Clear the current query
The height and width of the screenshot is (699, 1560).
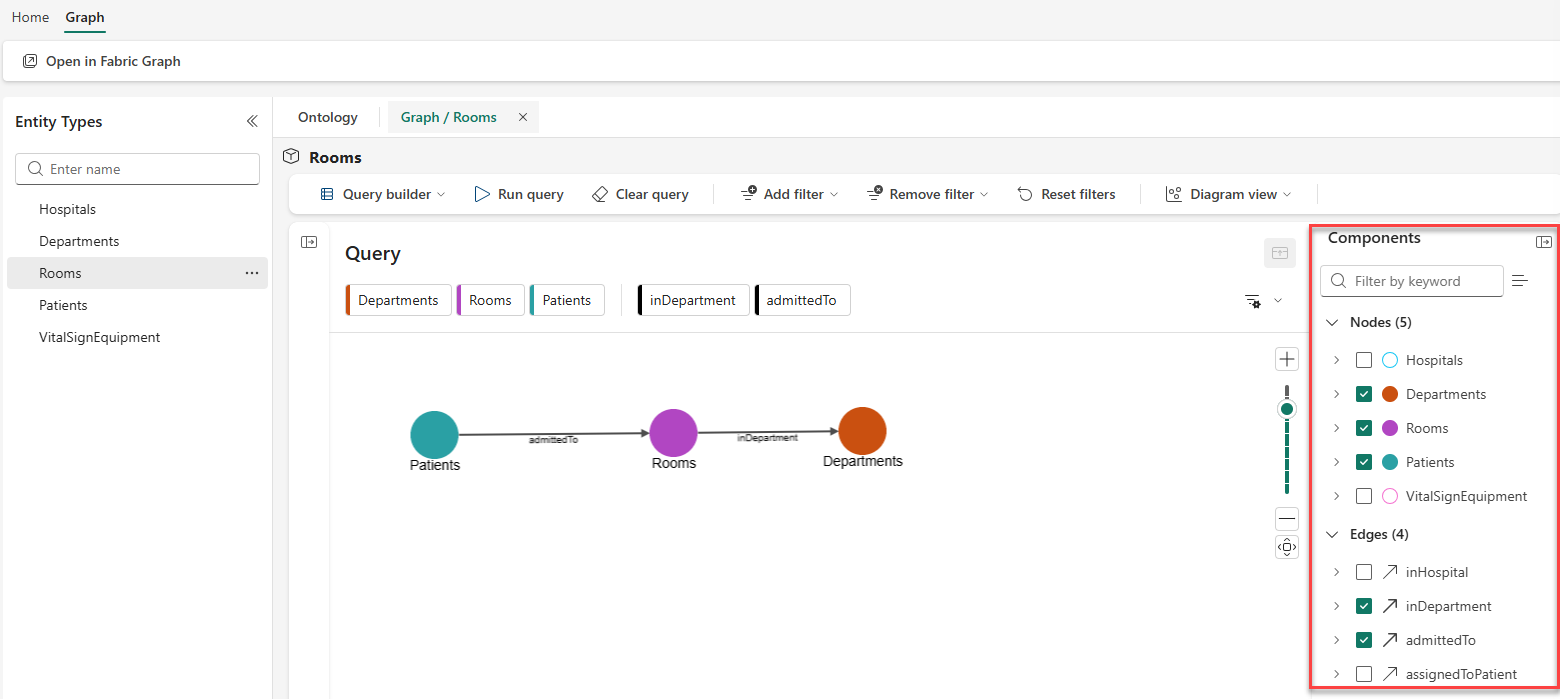coord(640,194)
